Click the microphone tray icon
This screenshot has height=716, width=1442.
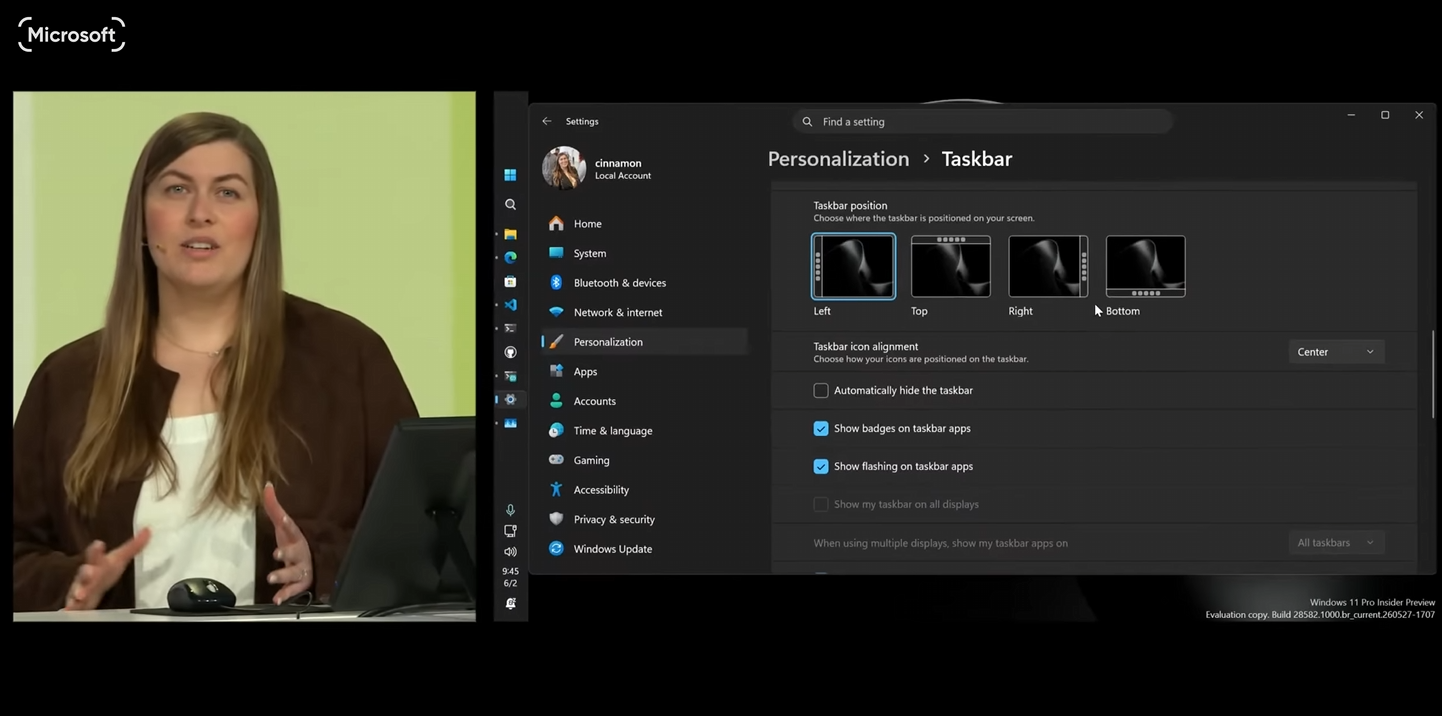(510, 510)
